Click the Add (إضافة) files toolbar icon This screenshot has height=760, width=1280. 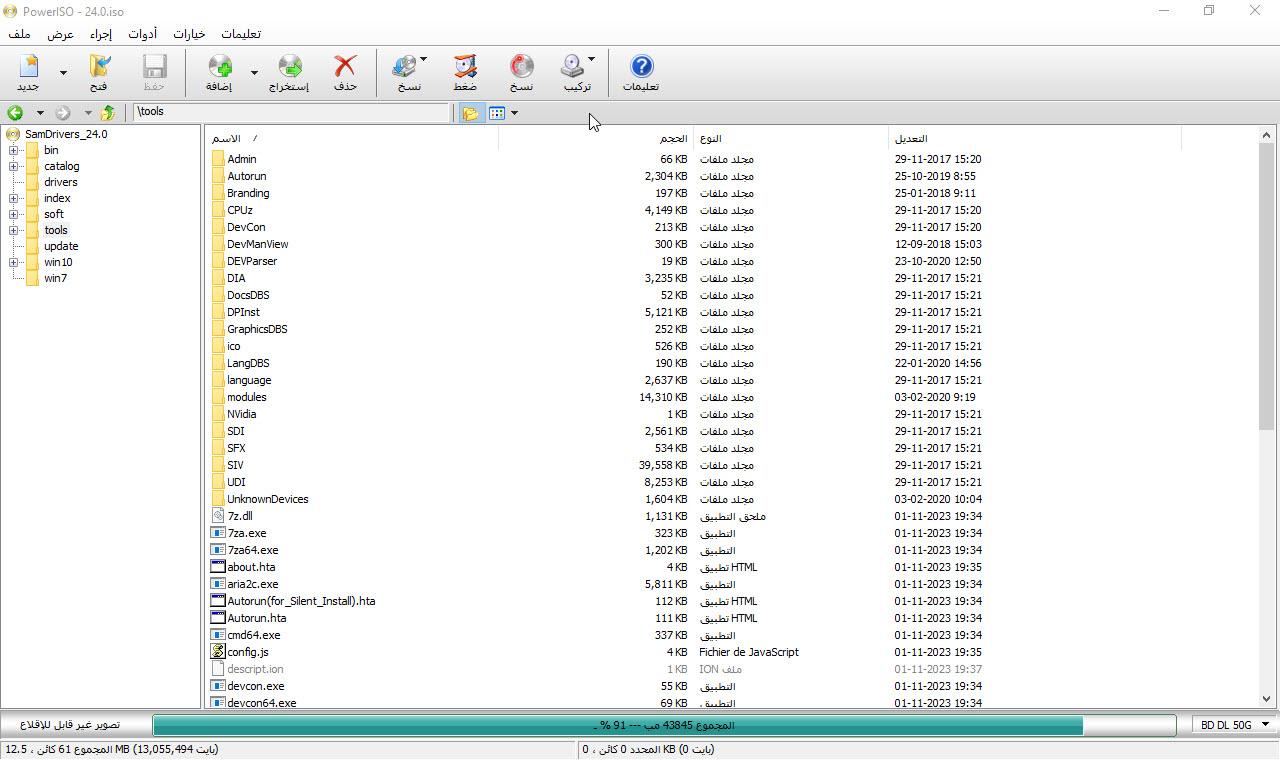pyautogui.click(x=219, y=67)
